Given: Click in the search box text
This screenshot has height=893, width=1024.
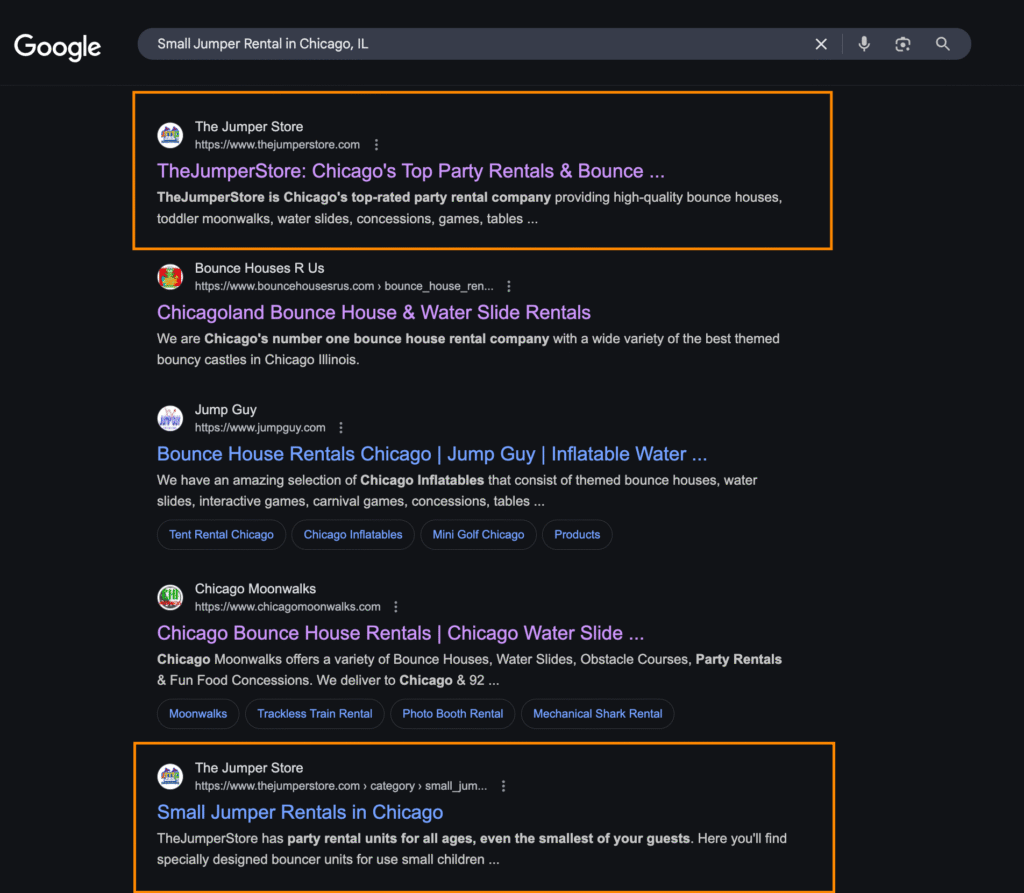Looking at the screenshot, I should pyautogui.click(x=263, y=44).
